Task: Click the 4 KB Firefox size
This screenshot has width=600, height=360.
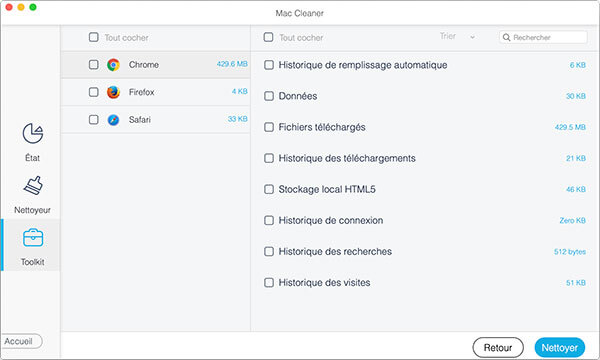Action: pos(240,91)
